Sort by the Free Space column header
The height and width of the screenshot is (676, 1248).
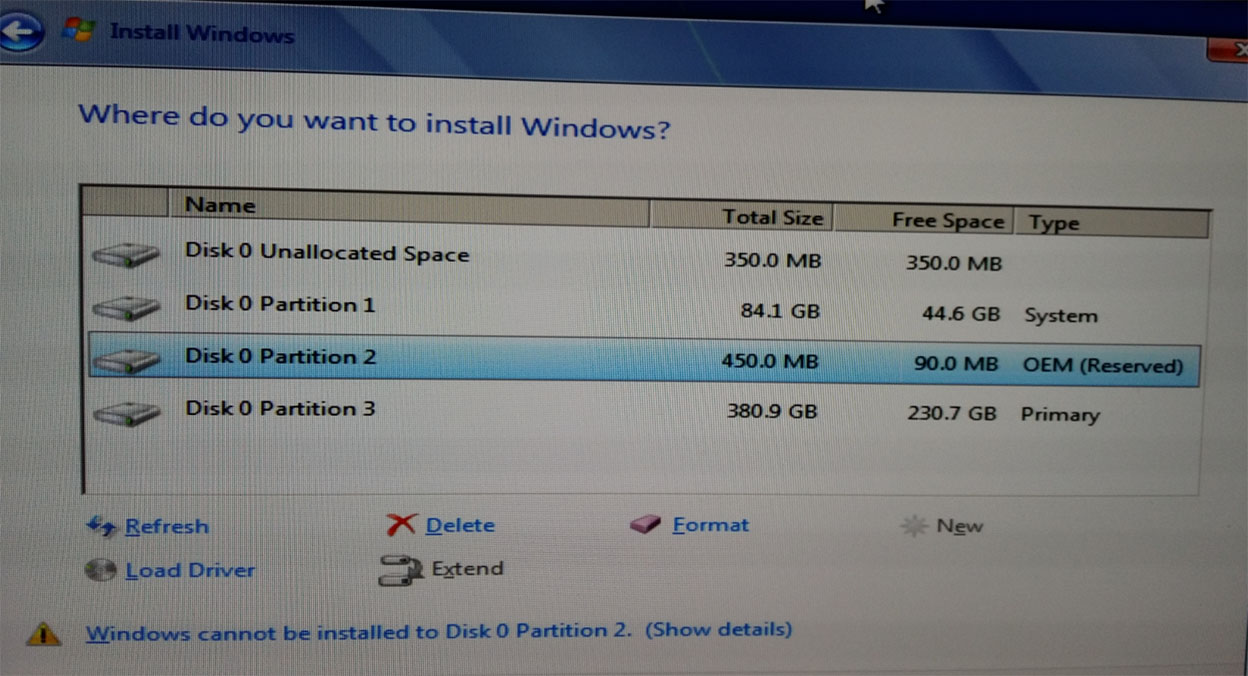[x=924, y=221]
